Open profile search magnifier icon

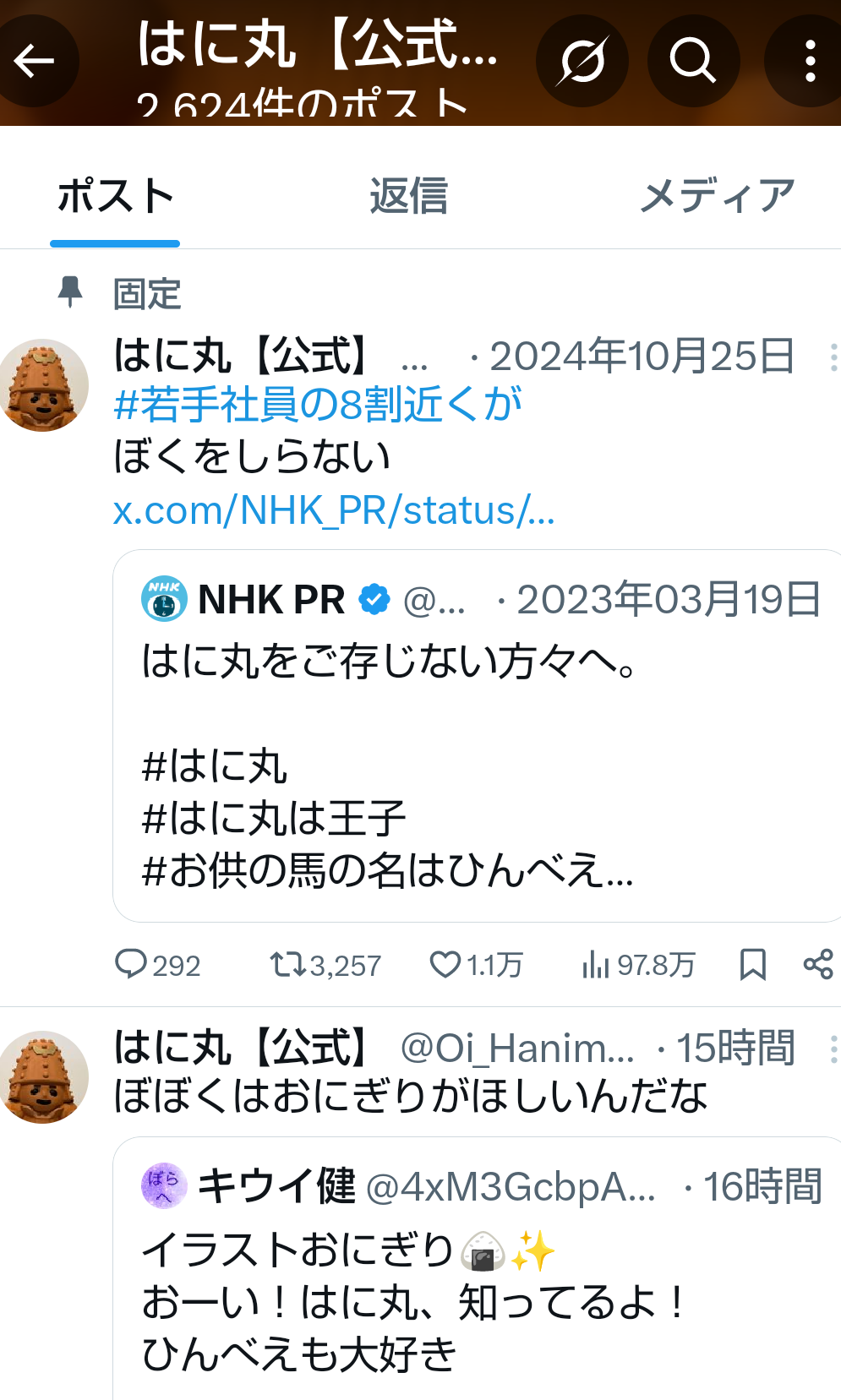point(693,61)
